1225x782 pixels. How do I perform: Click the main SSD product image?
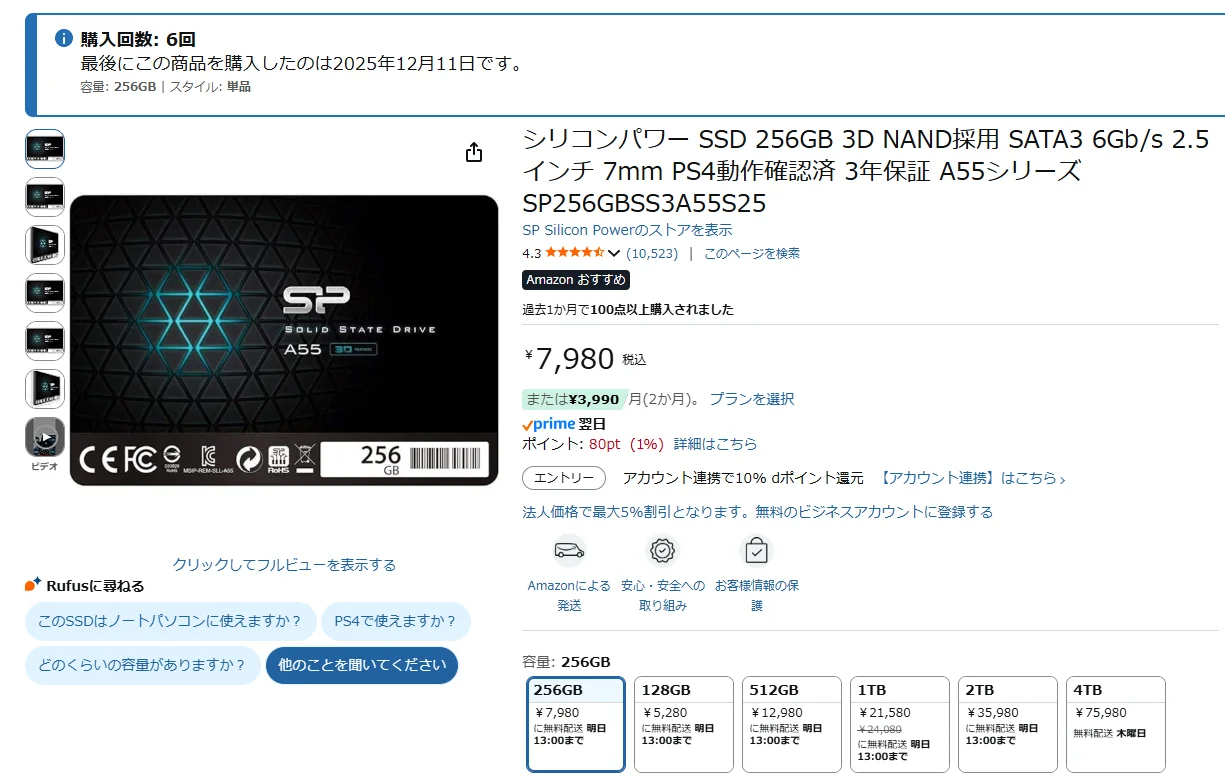point(284,340)
